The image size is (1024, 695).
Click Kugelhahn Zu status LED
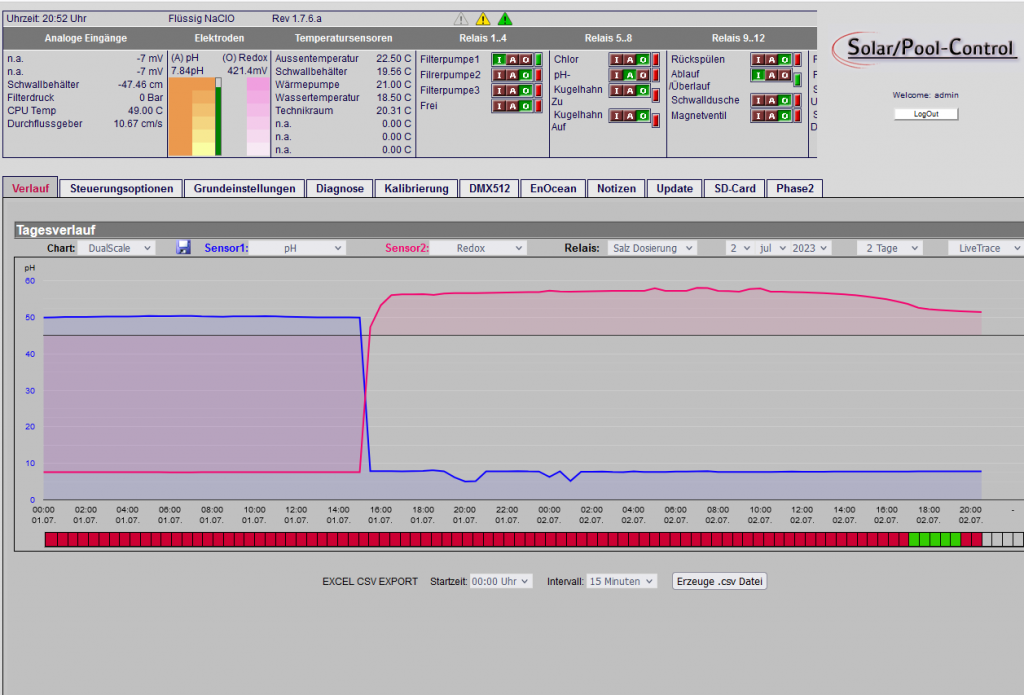point(656,95)
